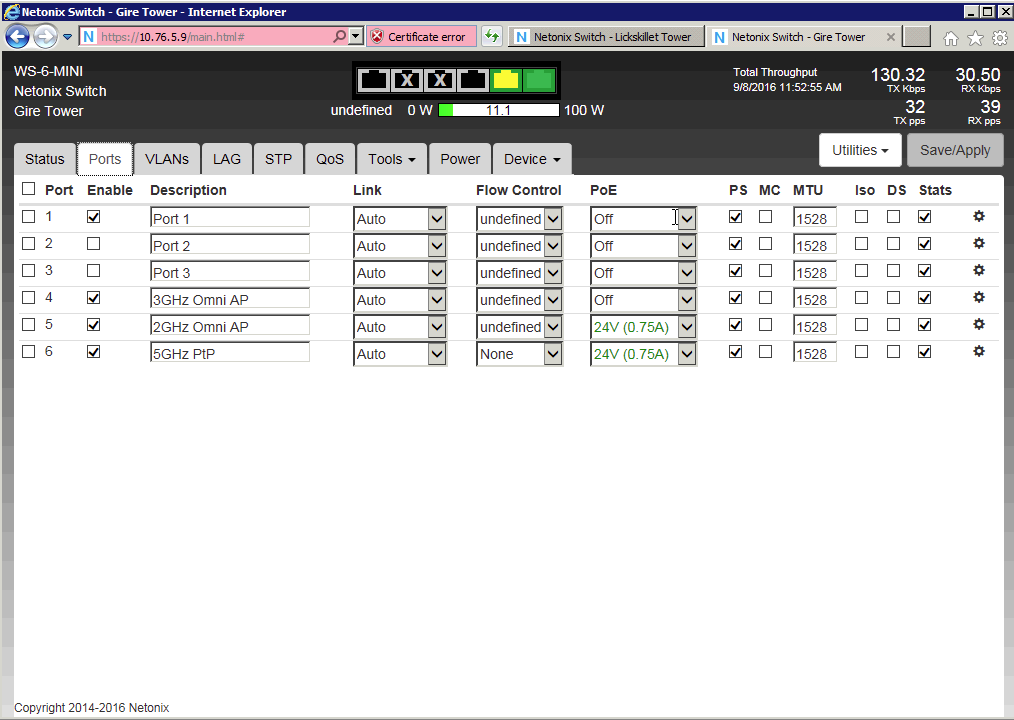The width and height of the screenshot is (1014, 720).
Task: Toggle the MC checkbox for Port 5
Action: (765, 324)
